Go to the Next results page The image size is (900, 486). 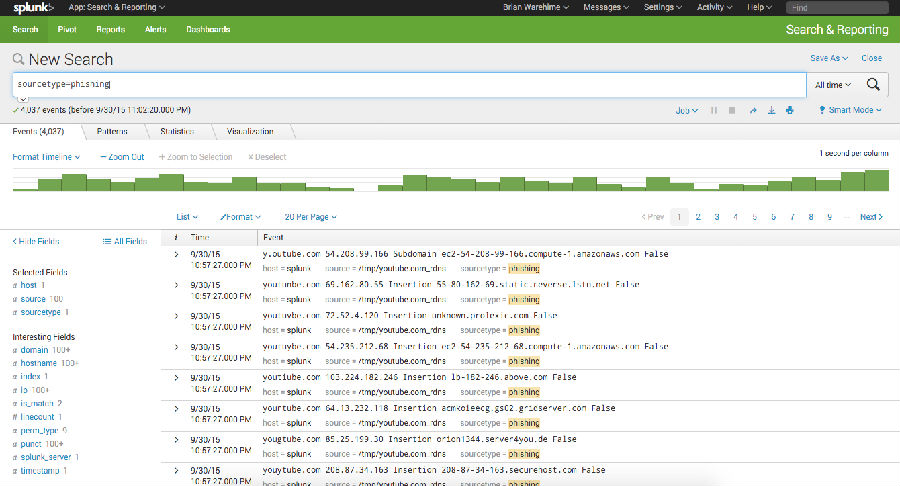871,217
